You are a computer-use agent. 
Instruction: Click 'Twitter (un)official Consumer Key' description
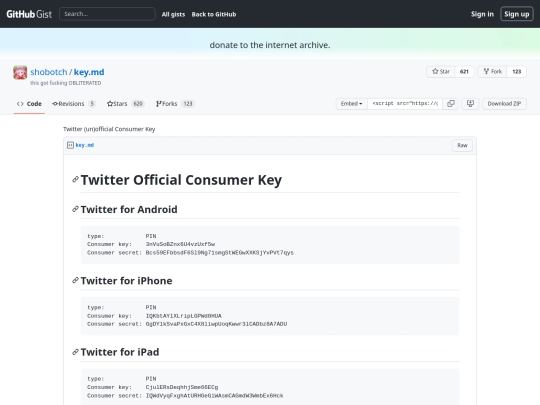point(109,129)
